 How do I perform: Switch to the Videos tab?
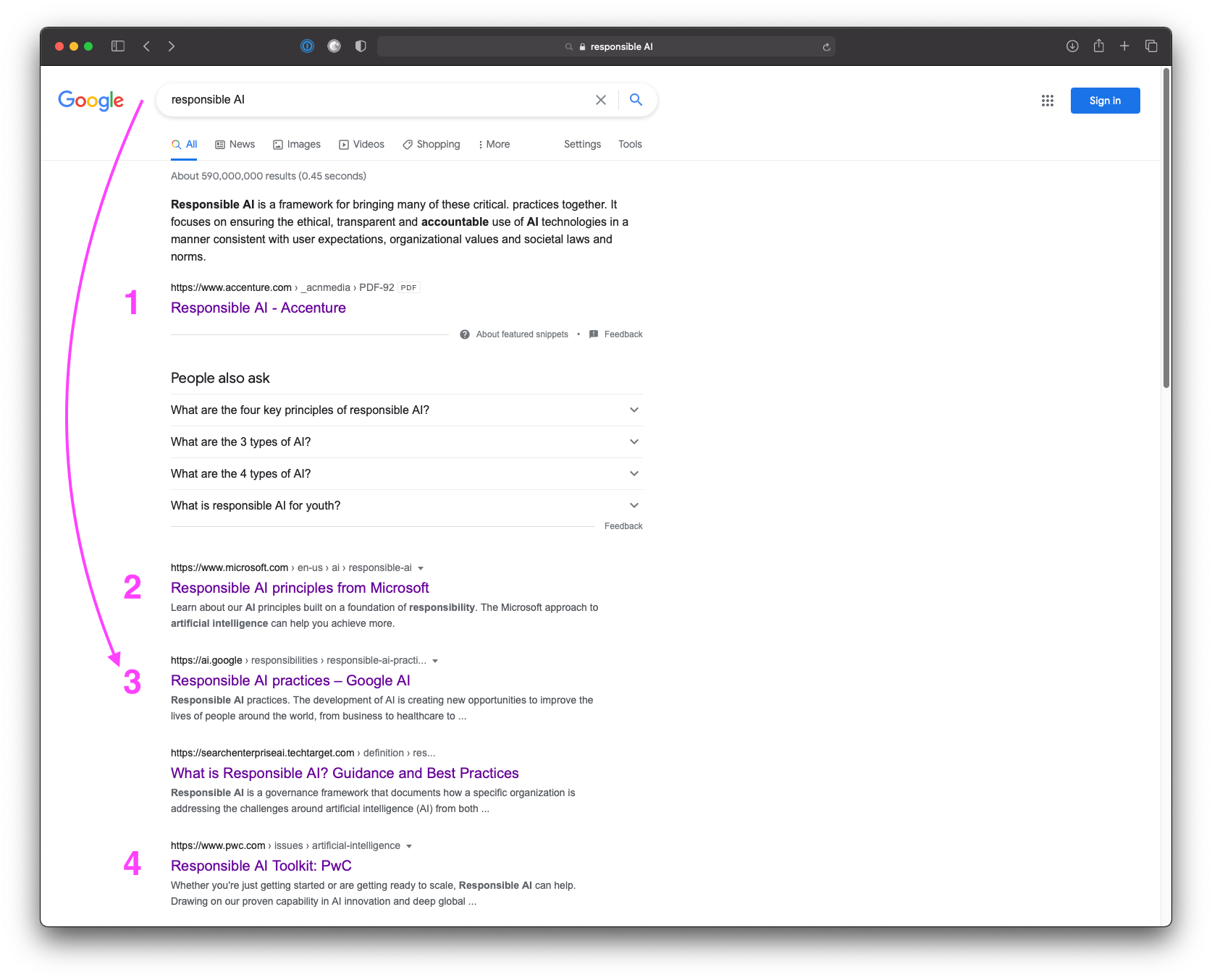coord(362,145)
